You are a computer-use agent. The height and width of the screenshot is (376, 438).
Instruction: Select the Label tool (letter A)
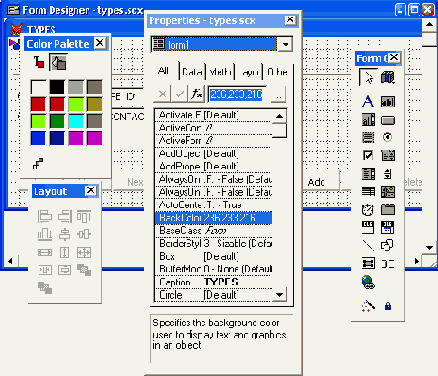(x=368, y=101)
